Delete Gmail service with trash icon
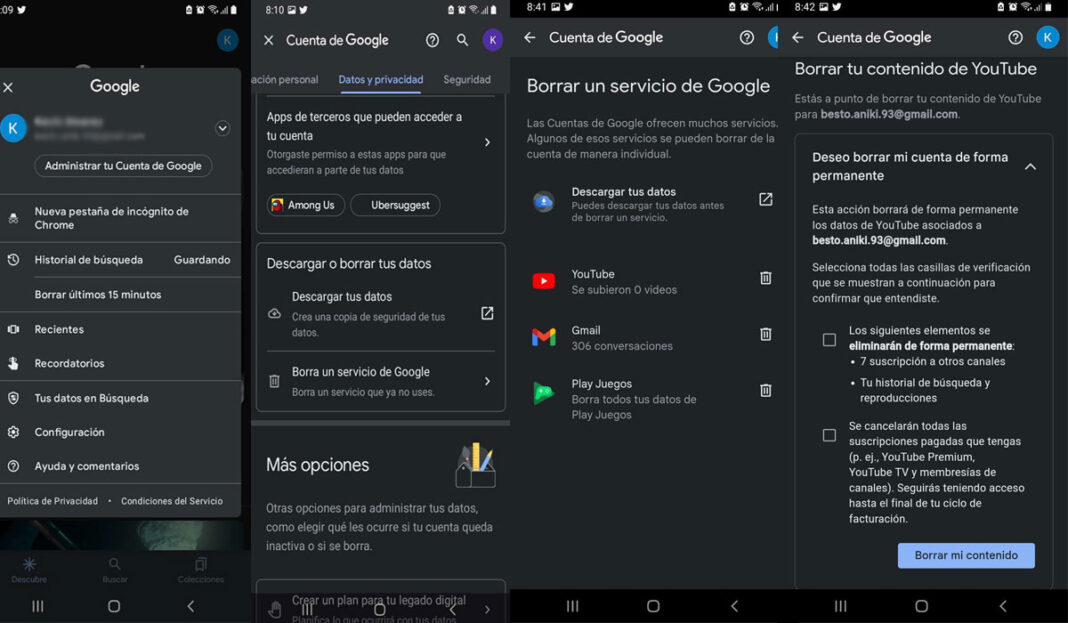Image resolution: width=1068 pixels, height=623 pixels. point(766,334)
